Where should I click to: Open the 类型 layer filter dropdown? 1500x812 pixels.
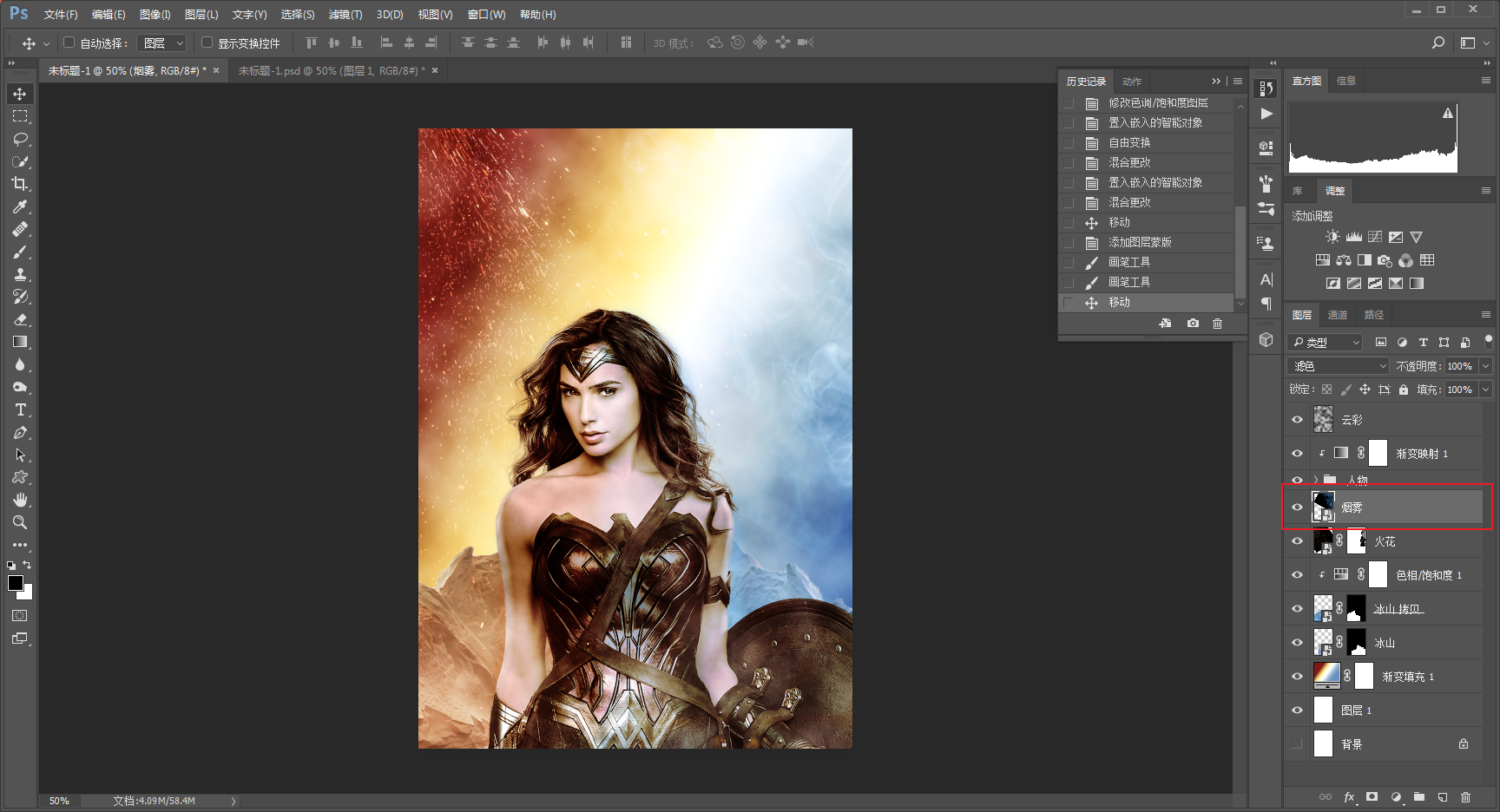1326,342
